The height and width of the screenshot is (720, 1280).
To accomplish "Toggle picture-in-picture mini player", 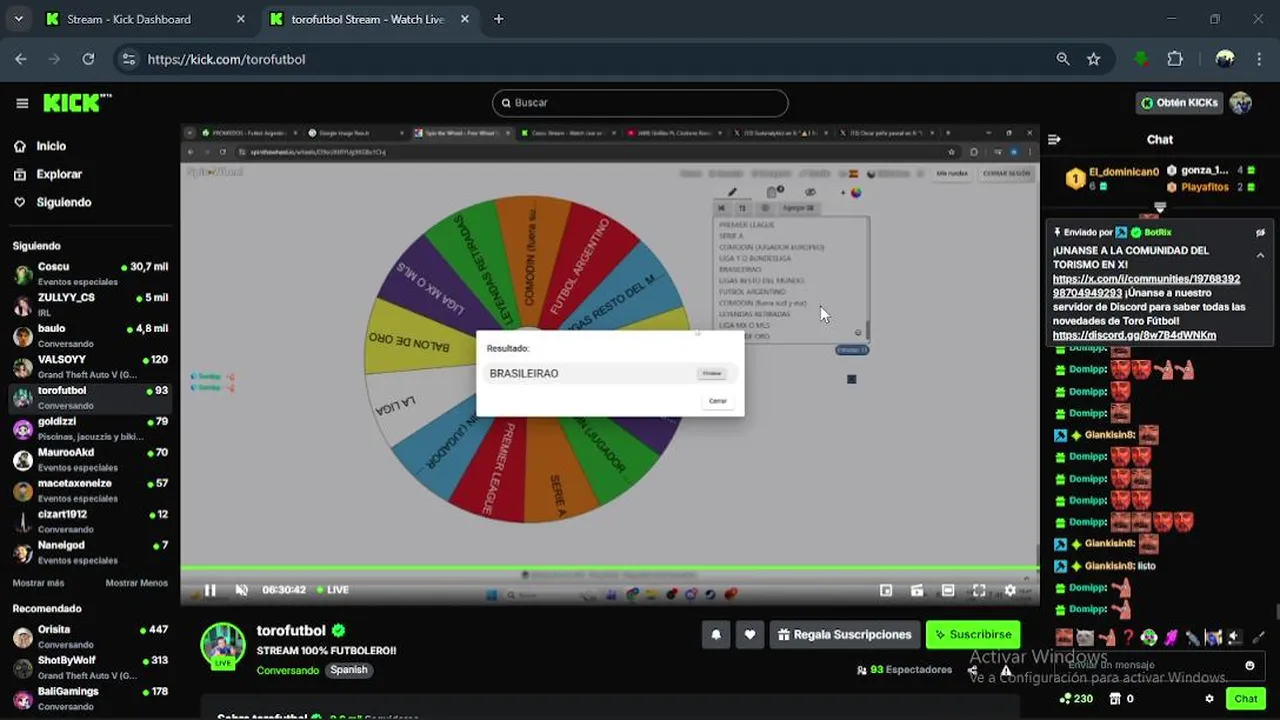I will pos(886,590).
